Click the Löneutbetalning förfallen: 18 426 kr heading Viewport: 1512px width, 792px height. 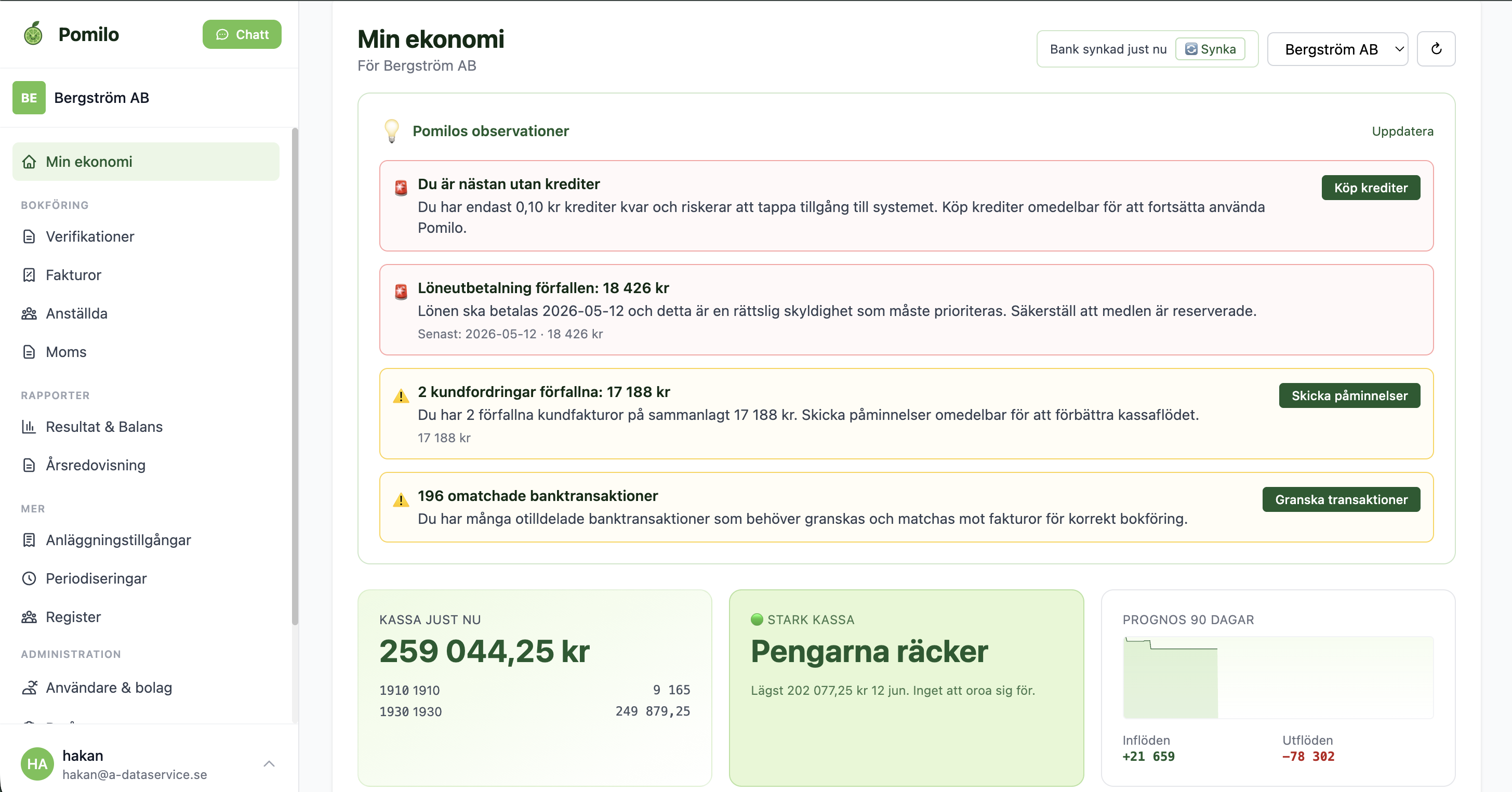click(x=543, y=288)
